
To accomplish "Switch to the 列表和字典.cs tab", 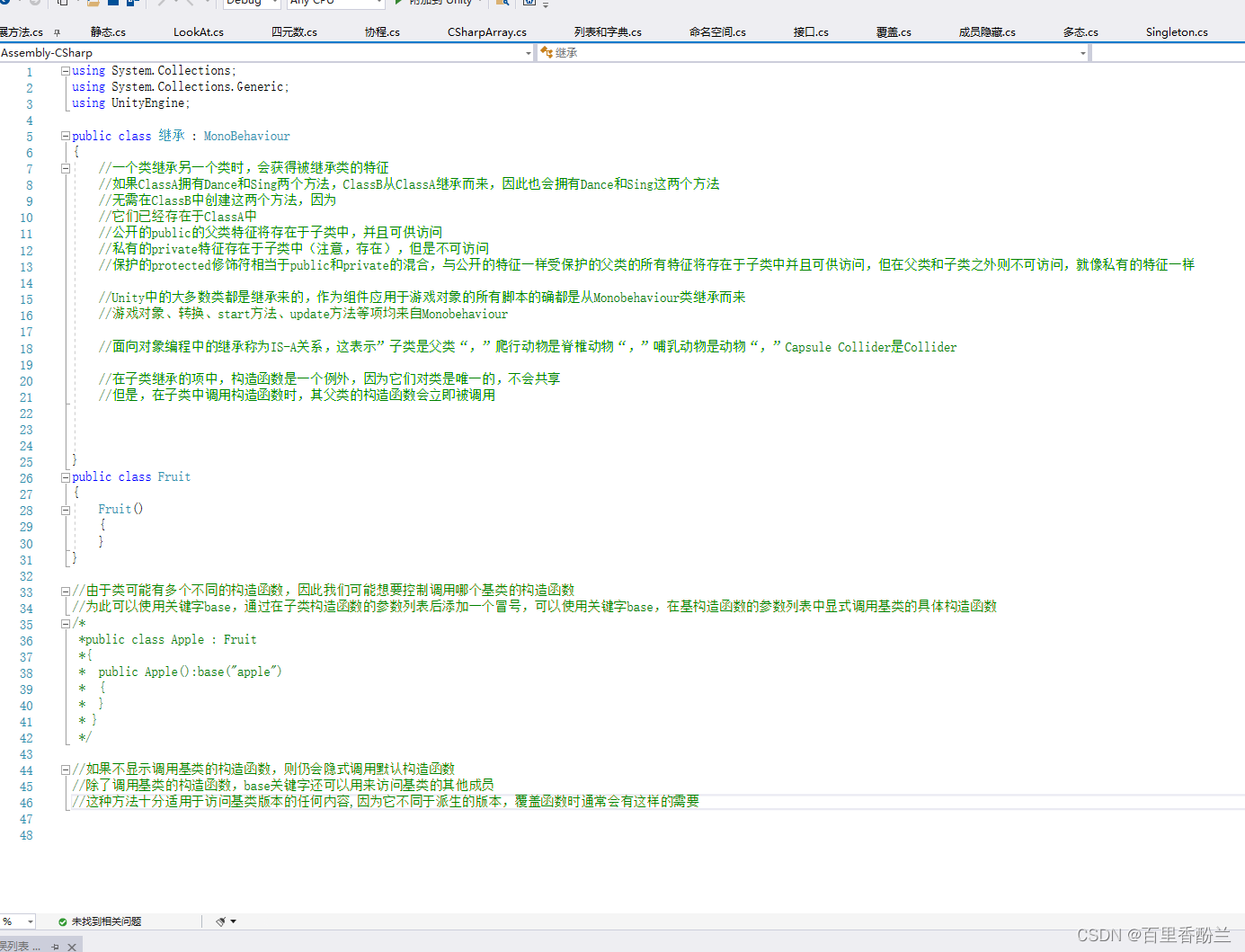I will (x=608, y=32).
